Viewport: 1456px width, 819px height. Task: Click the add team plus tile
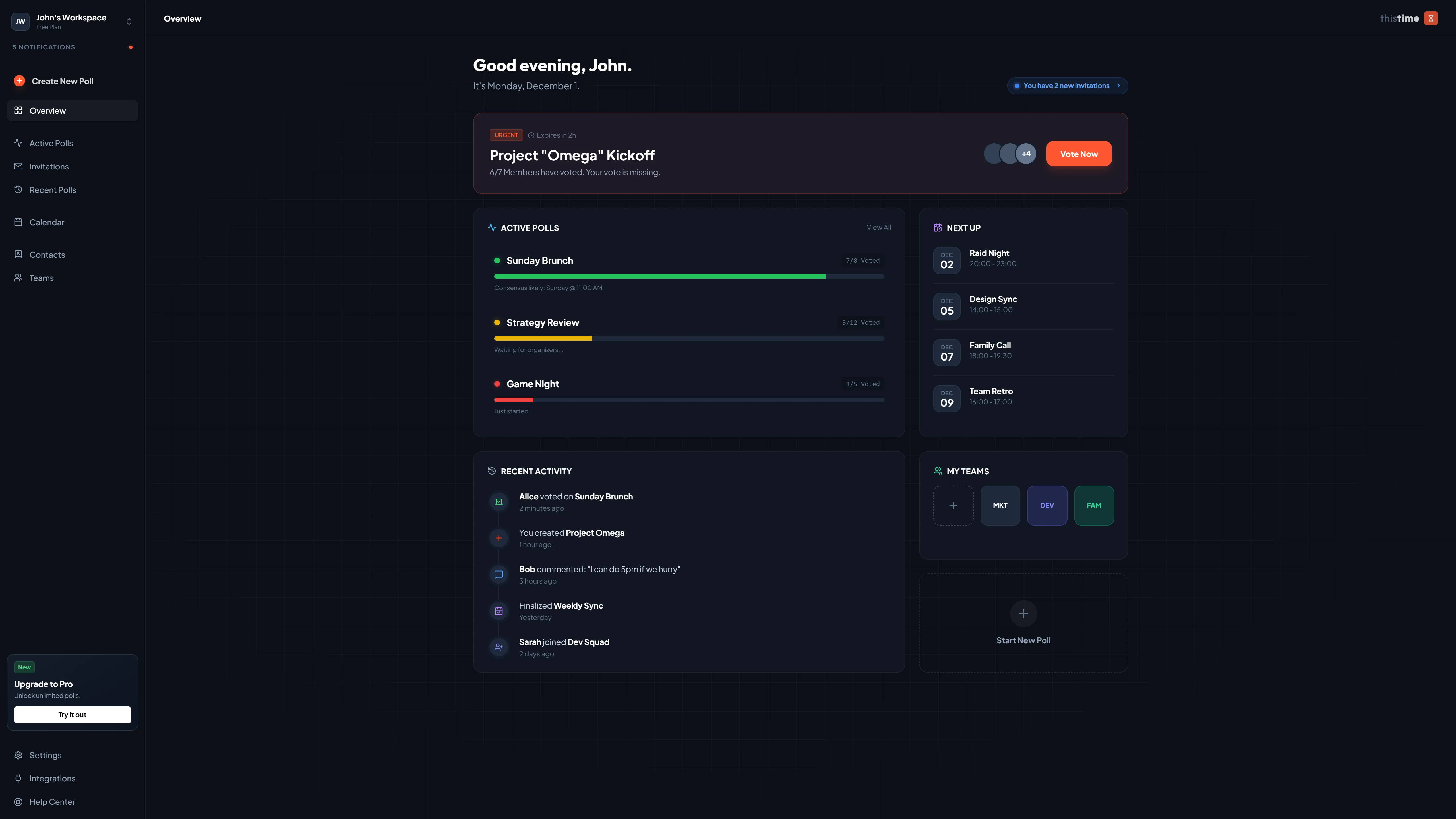click(x=953, y=505)
